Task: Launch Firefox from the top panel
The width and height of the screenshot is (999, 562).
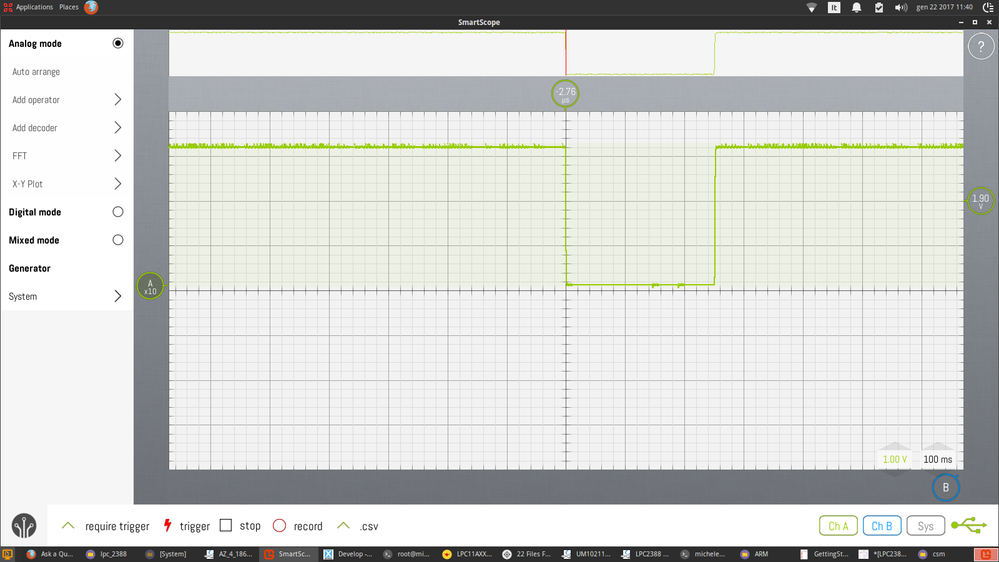Action: 91,7
